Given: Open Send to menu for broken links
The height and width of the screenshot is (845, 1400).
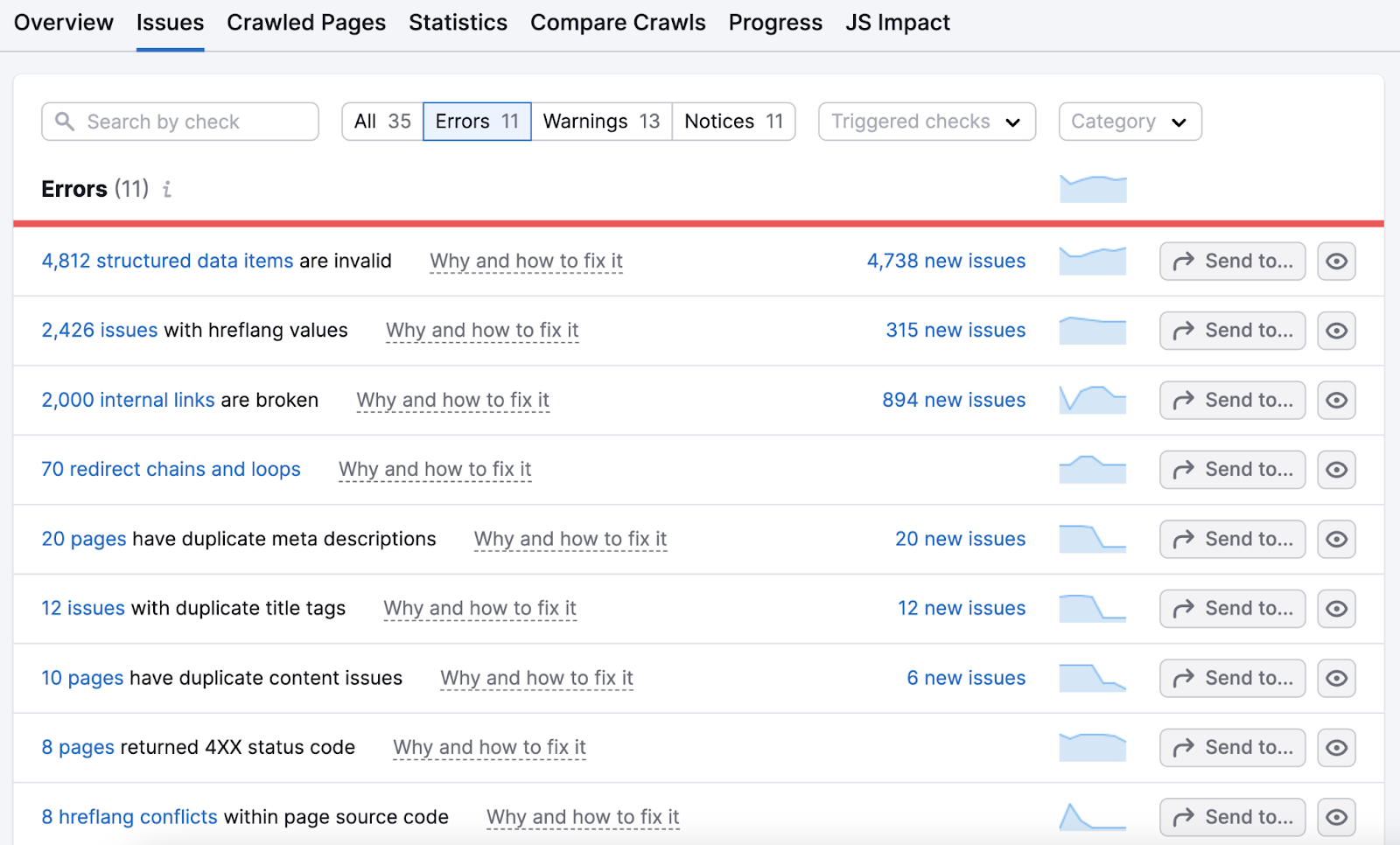Looking at the screenshot, I should (x=1232, y=400).
